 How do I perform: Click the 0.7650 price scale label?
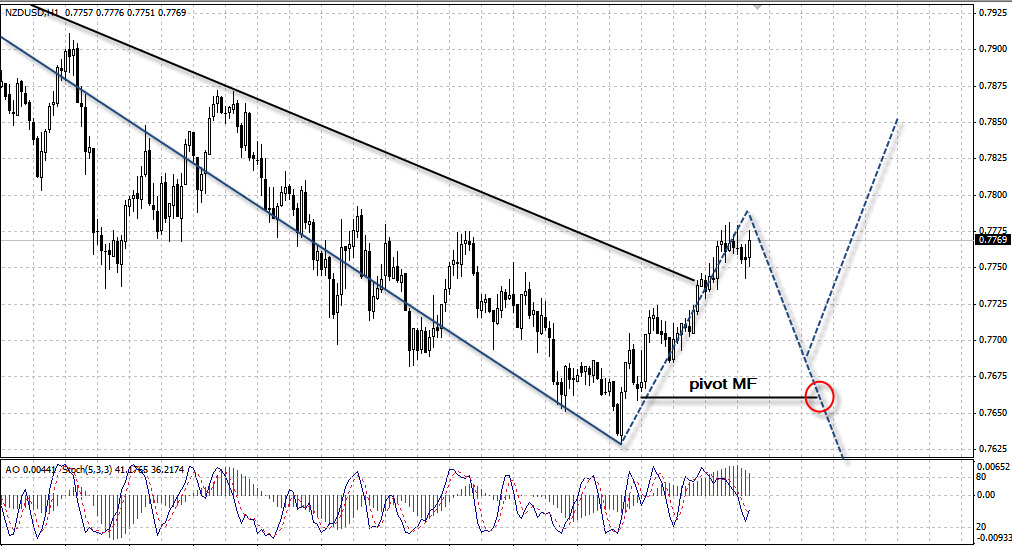click(x=992, y=413)
